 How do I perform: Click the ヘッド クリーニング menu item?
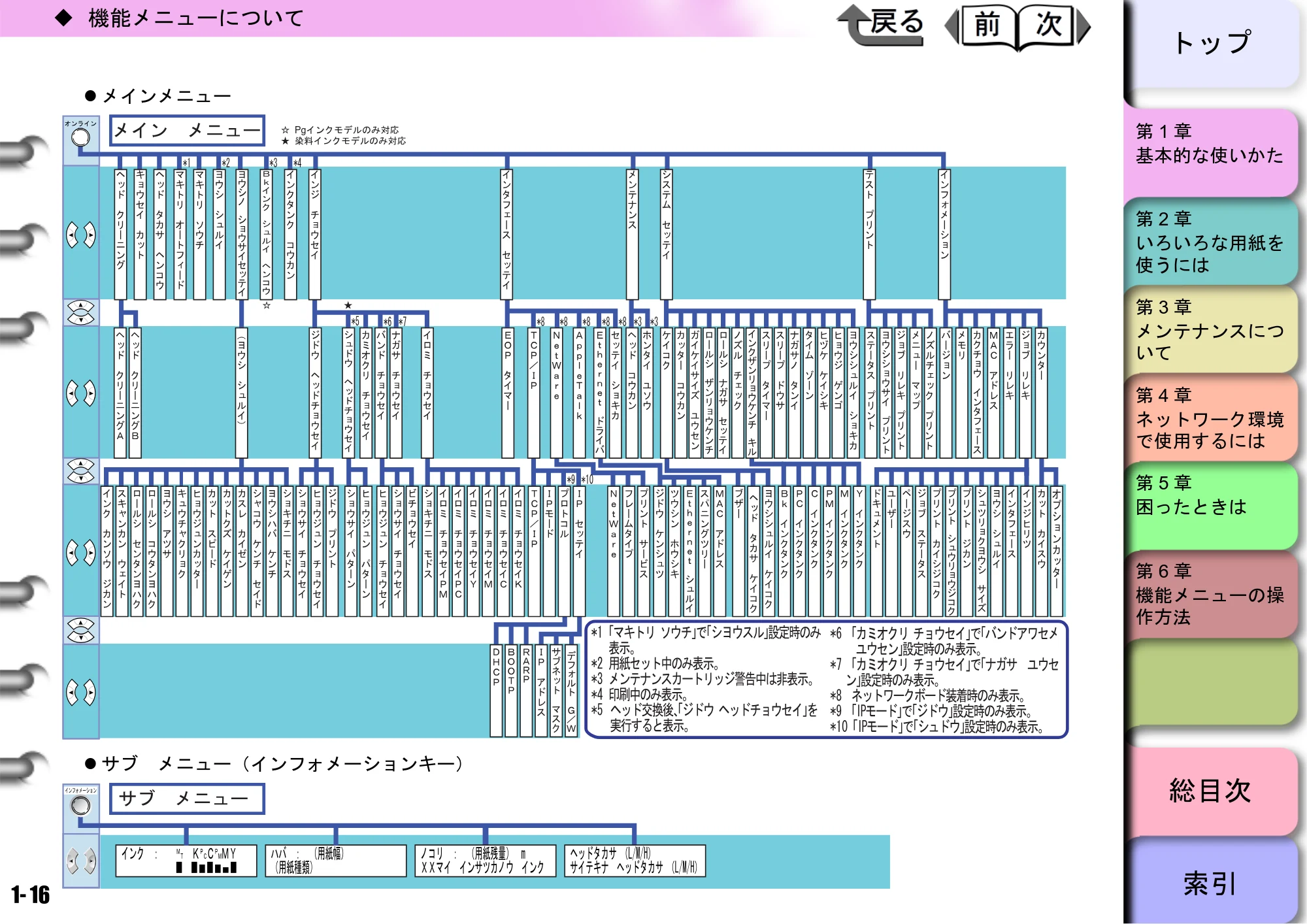click(x=121, y=234)
